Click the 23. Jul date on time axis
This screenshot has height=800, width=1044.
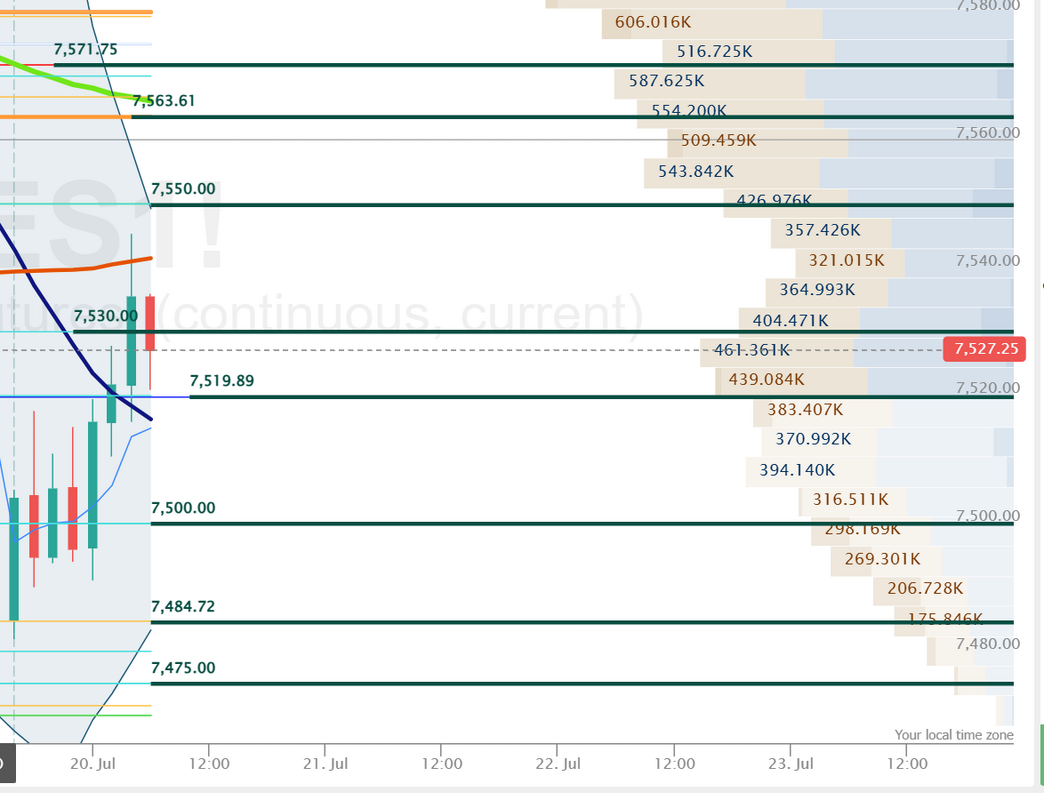click(790, 763)
